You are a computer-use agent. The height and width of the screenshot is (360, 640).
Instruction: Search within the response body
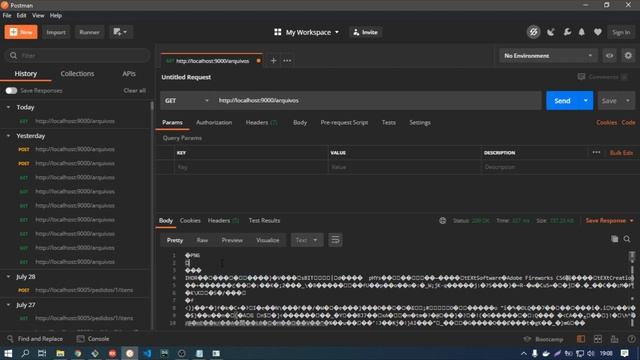627,239
